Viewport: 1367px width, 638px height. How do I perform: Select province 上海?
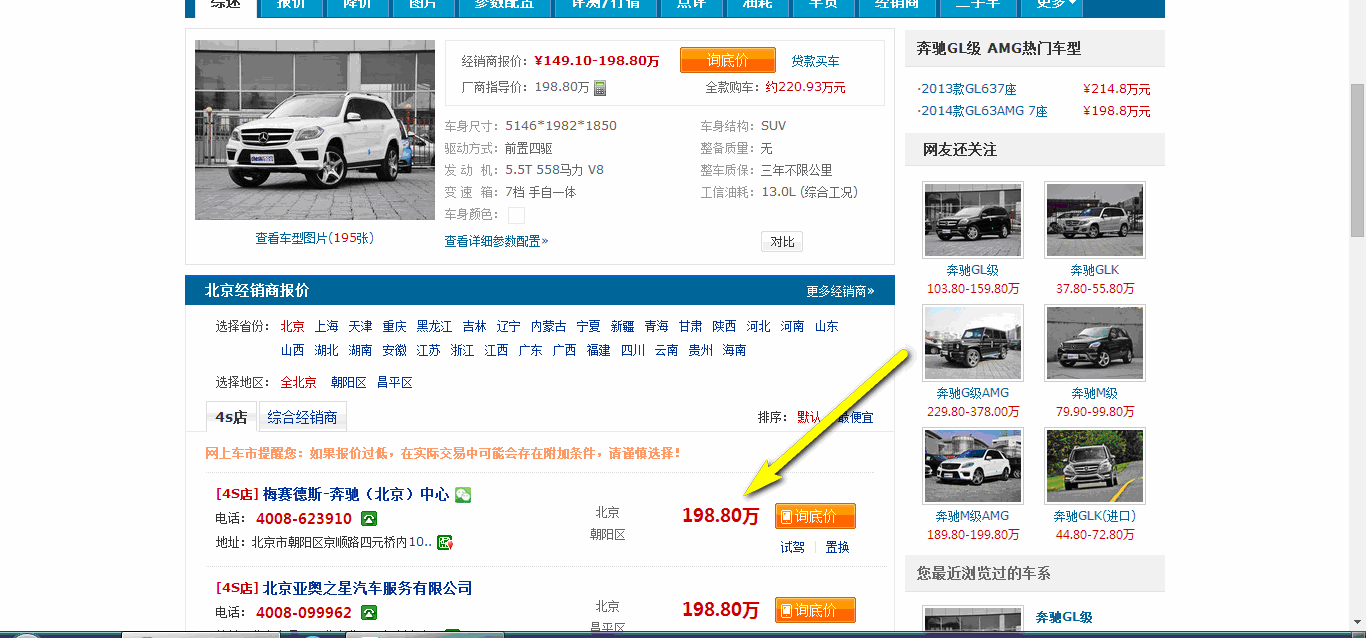[327, 326]
